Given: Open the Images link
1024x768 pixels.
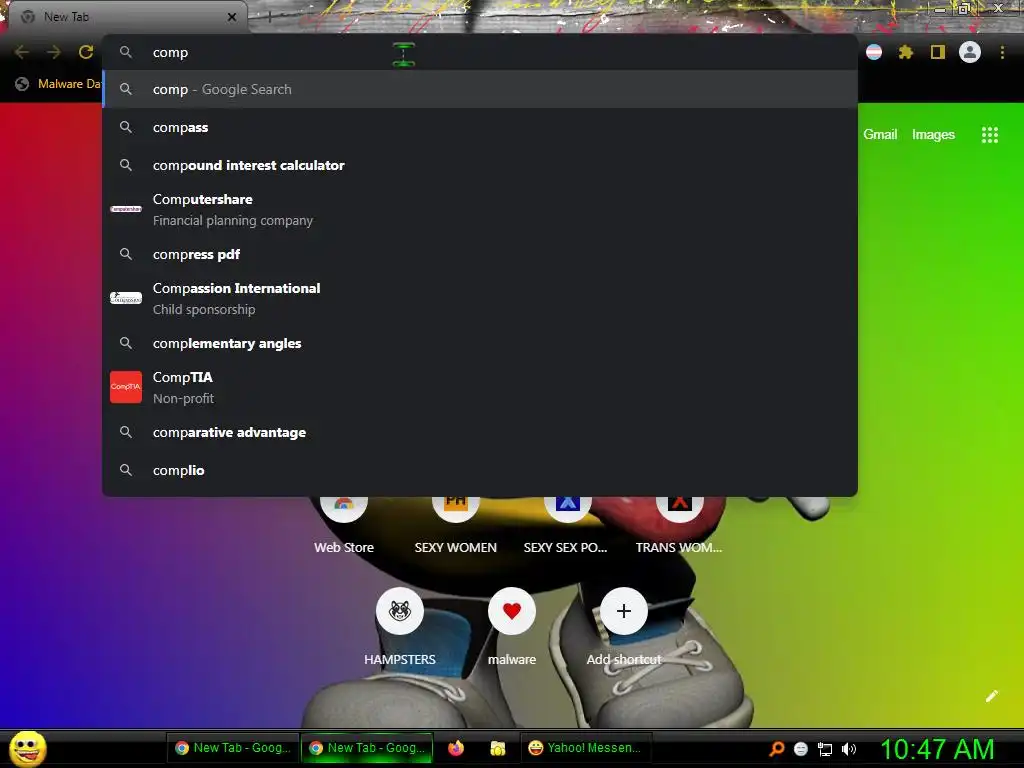Looking at the screenshot, I should 933,135.
